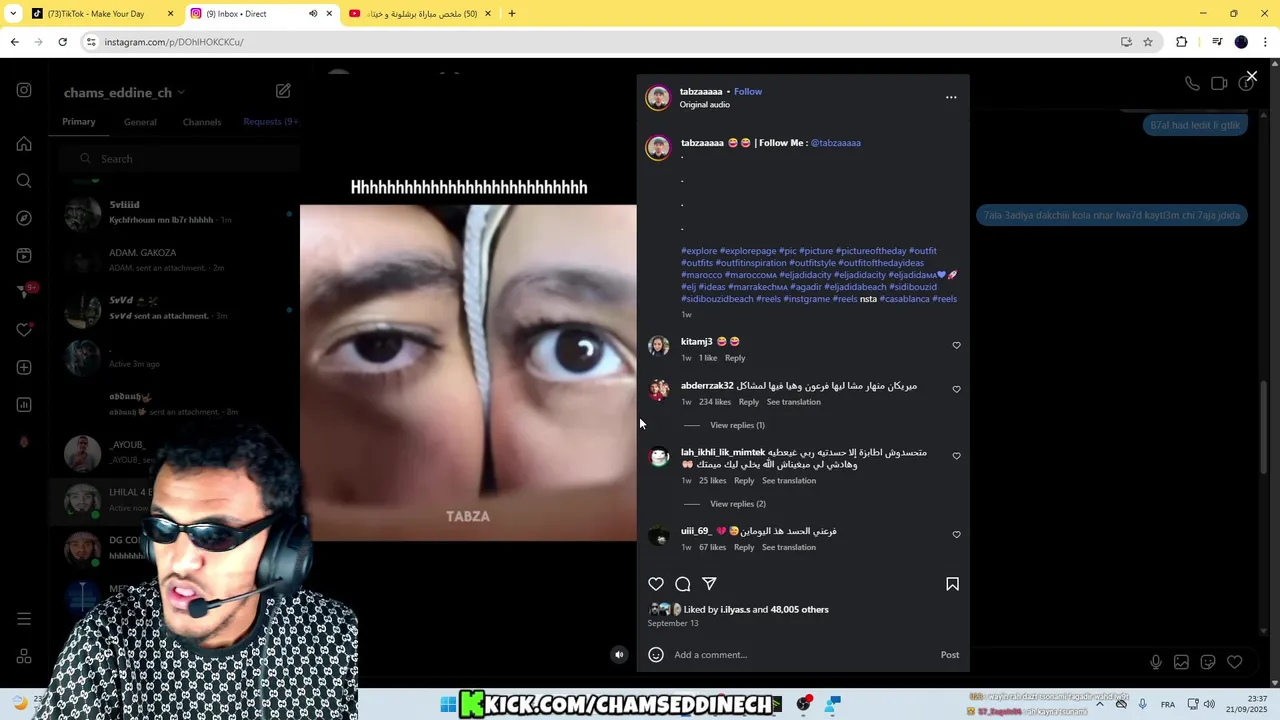The height and width of the screenshot is (720, 1280).
Task: Open the @tabzaaaaa mention link
Action: pyautogui.click(x=835, y=143)
